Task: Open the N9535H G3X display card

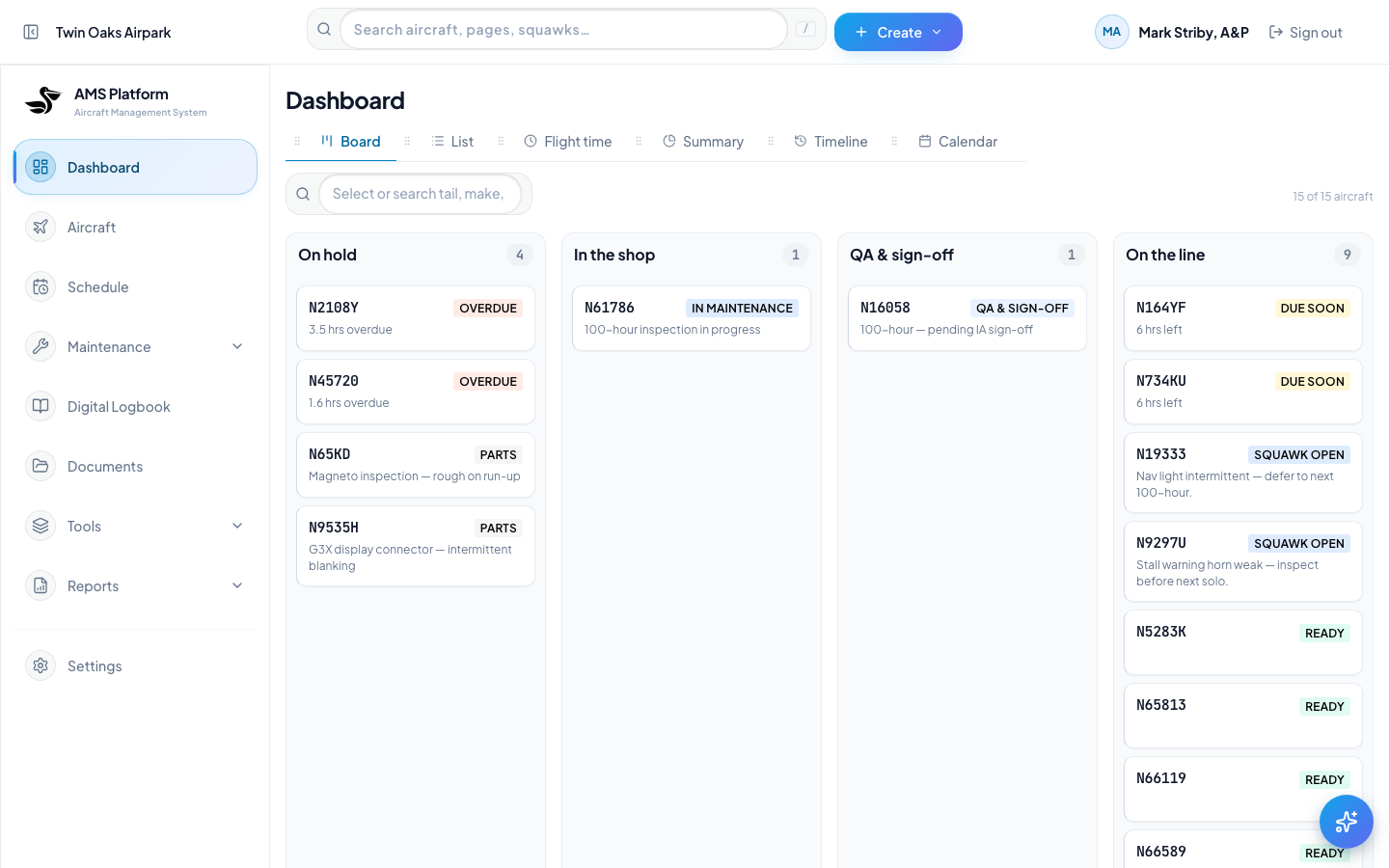Action: (416, 546)
